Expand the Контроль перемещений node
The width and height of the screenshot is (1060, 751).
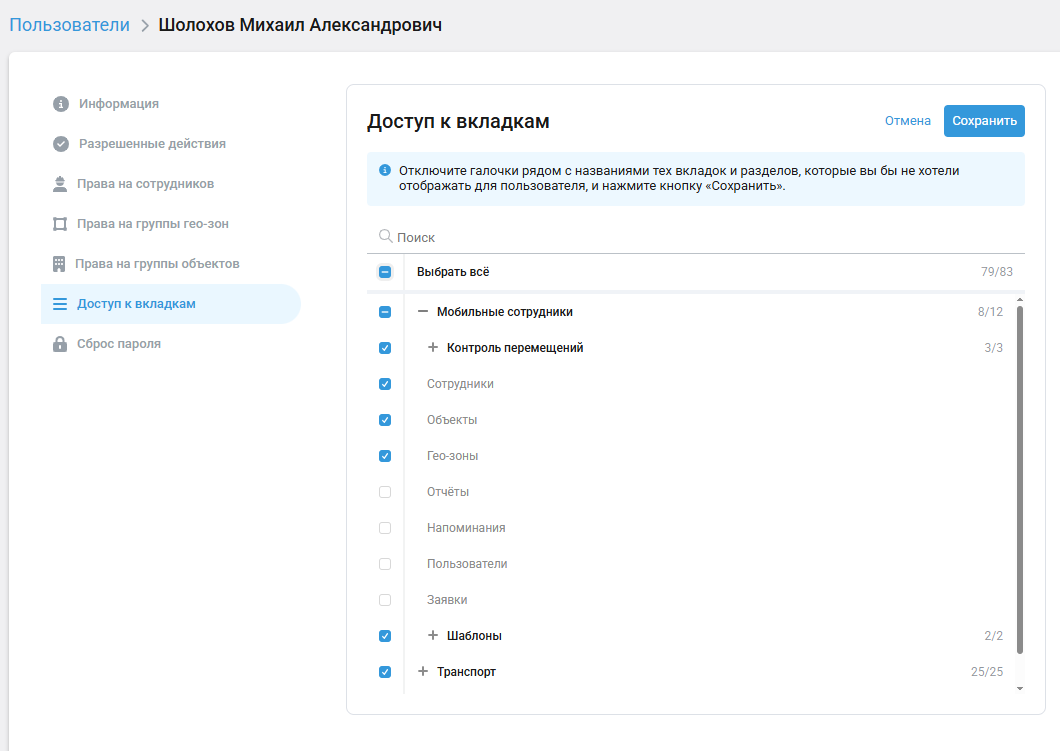433,348
